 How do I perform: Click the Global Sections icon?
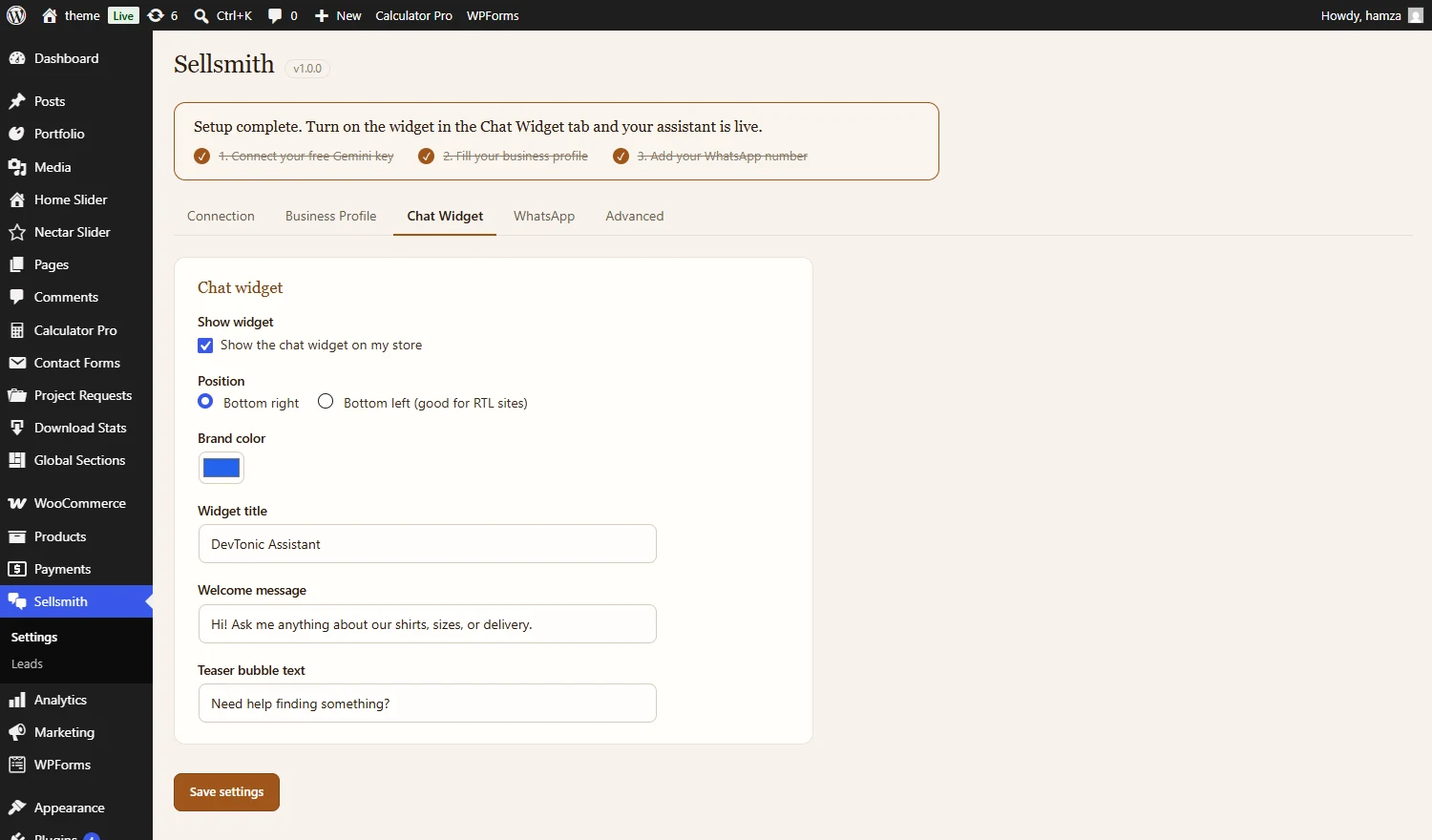click(17, 460)
